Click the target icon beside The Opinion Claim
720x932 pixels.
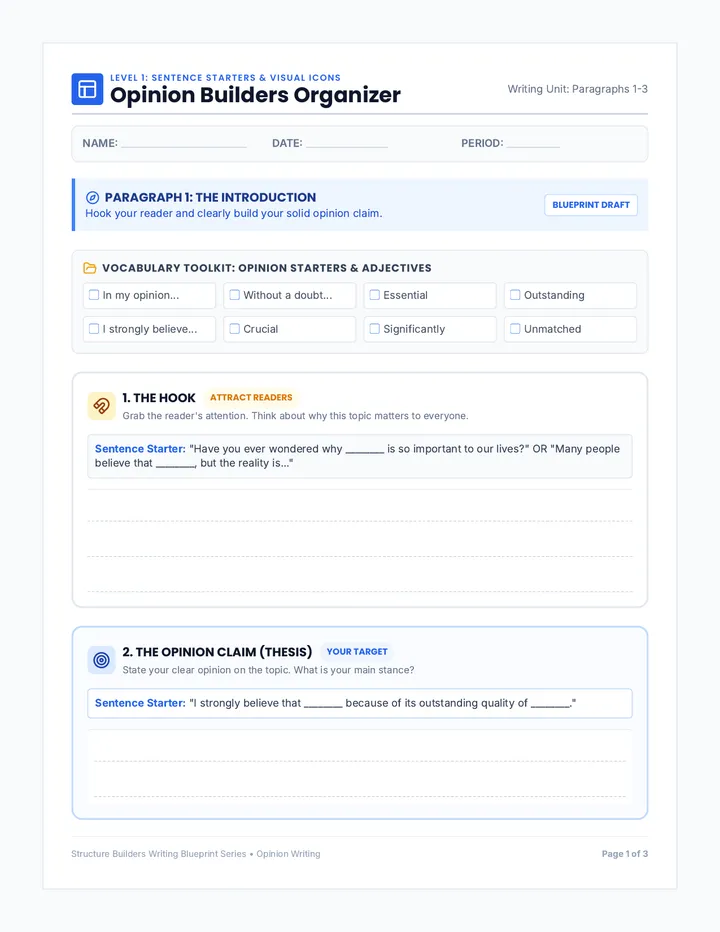pos(102,660)
